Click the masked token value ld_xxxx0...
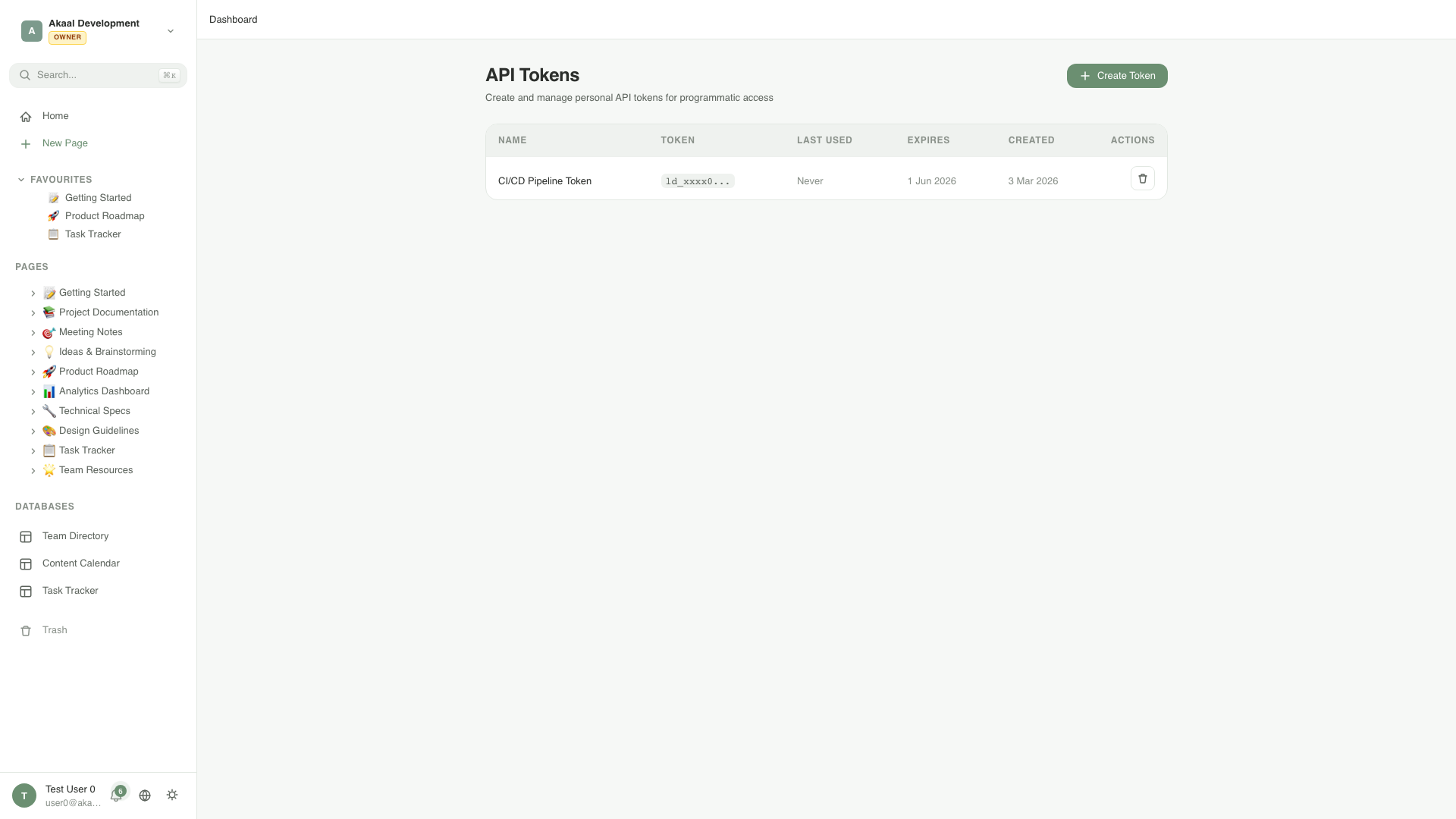The image size is (1456, 819). (x=697, y=181)
